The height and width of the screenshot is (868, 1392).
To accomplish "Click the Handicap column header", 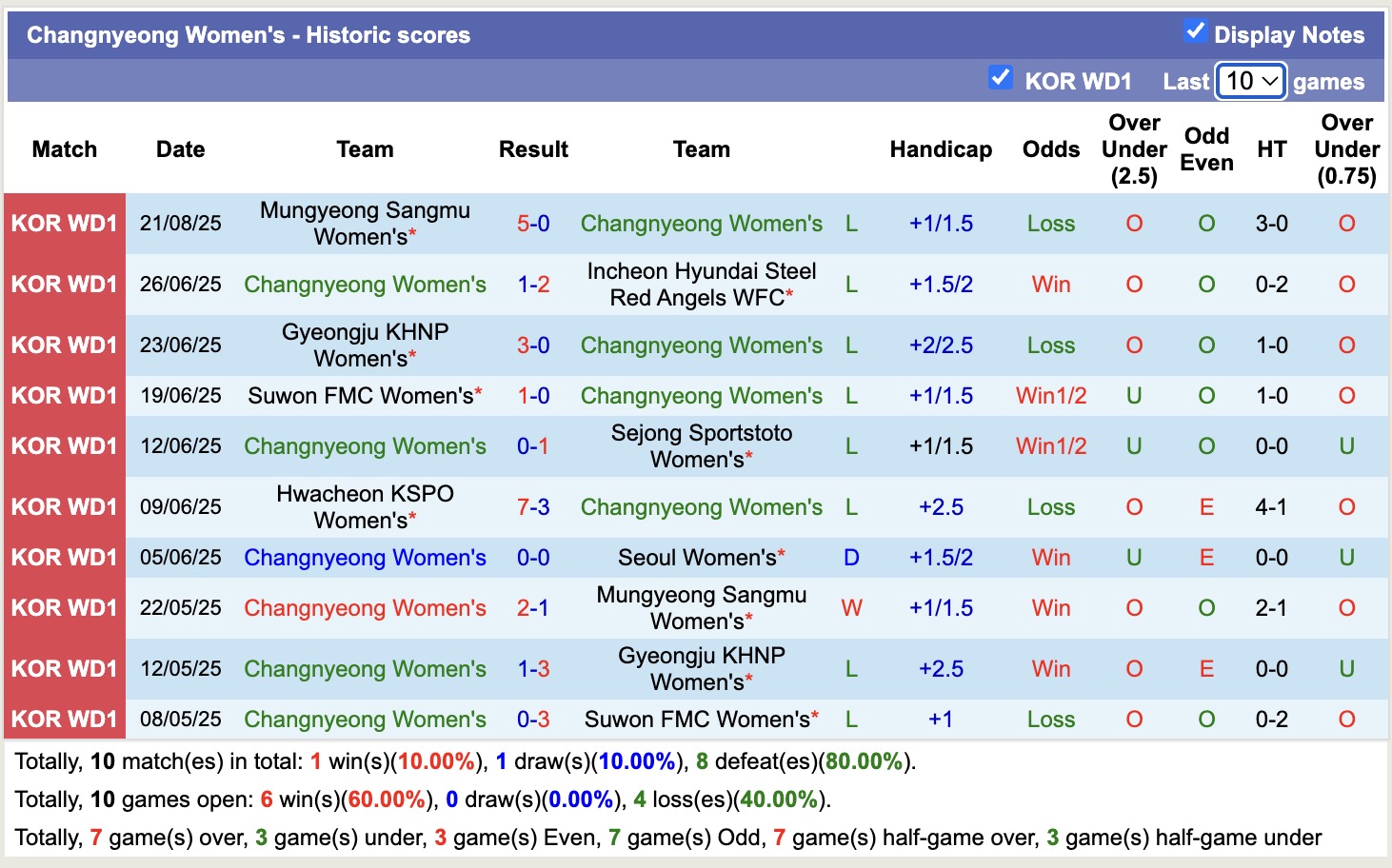I will (941, 149).
